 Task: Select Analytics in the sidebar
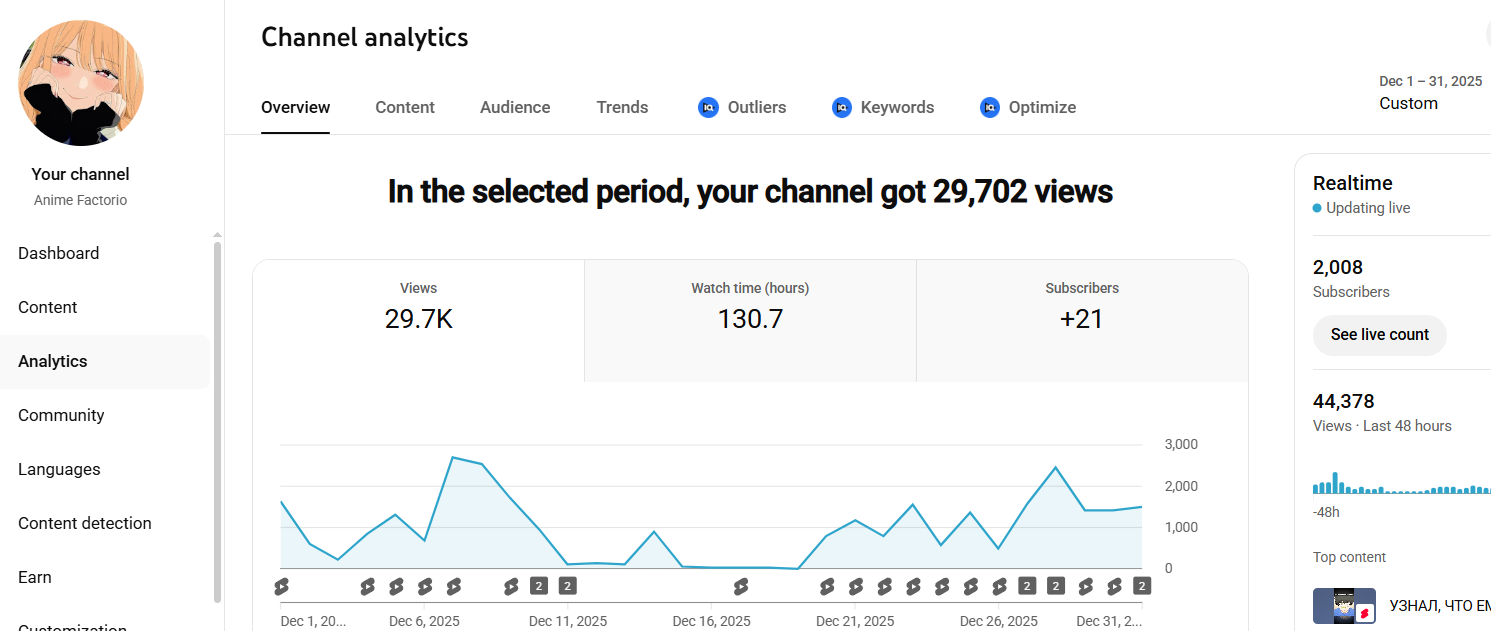coord(105,361)
